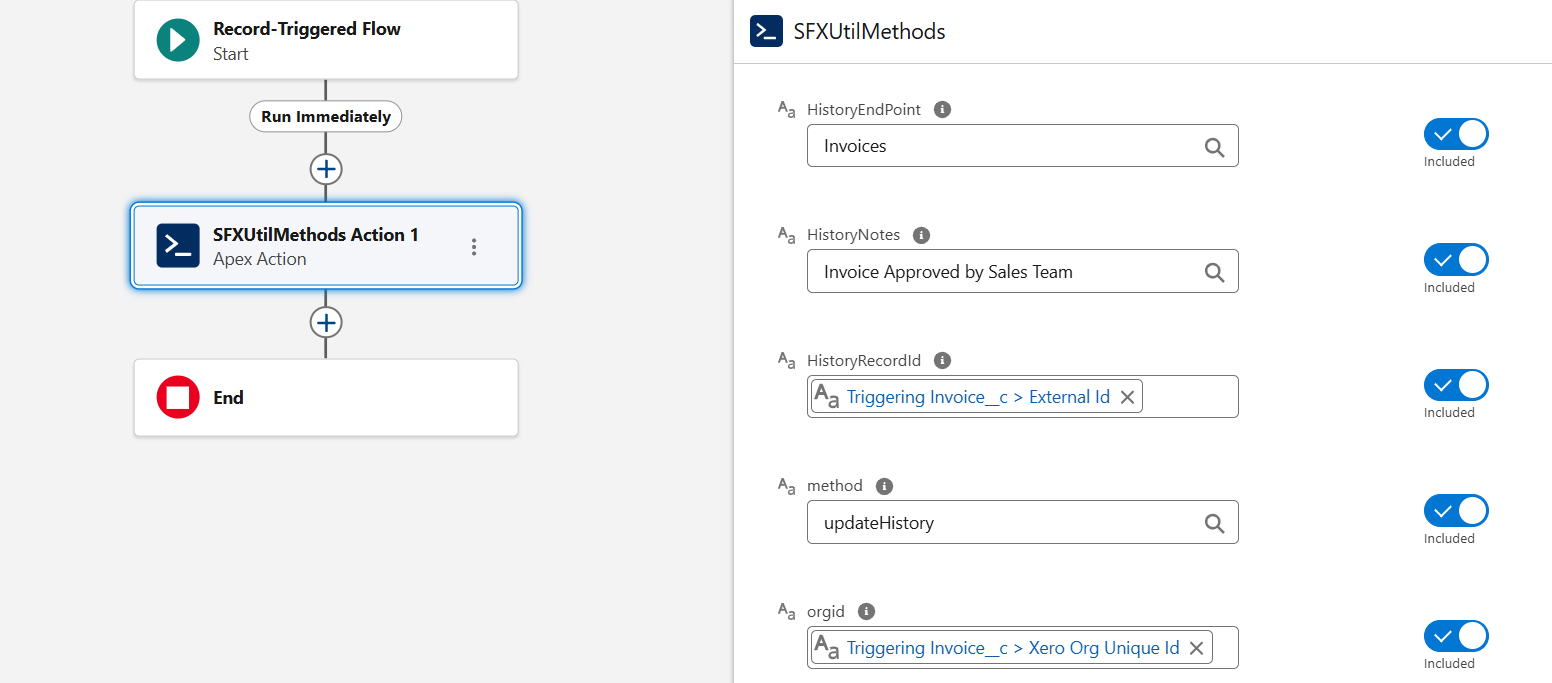Viewport: 1552px width, 683px height.
Task: Click the Apex Action terminal icon on canvas
Action: tap(178, 246)
